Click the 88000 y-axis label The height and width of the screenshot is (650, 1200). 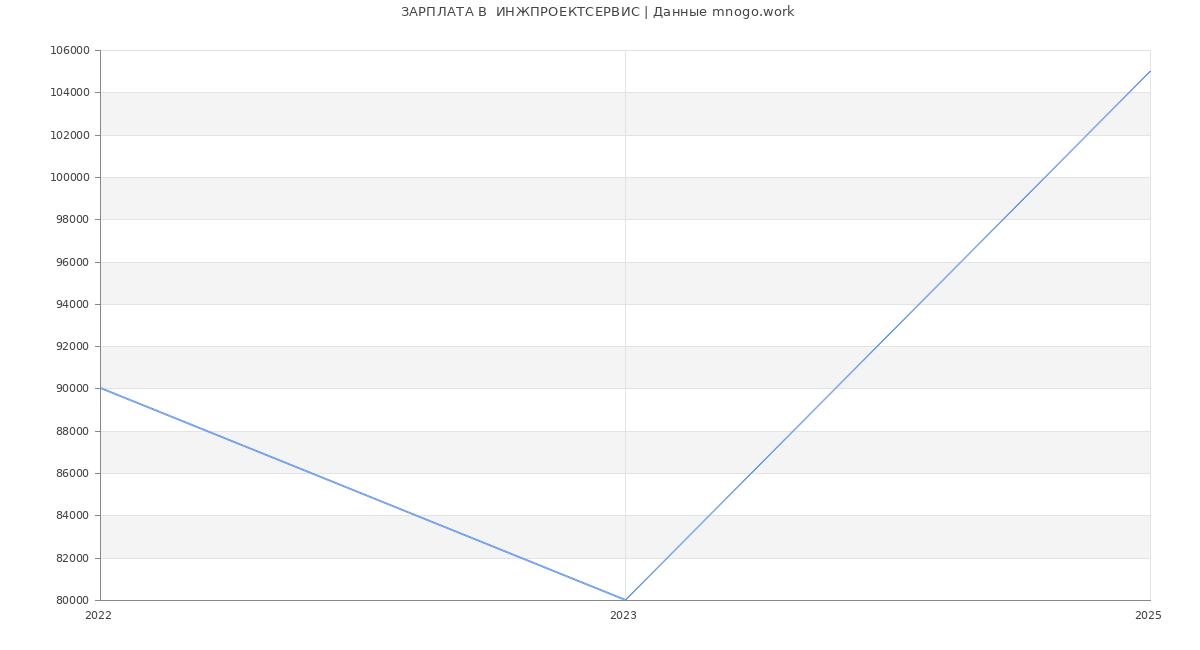(73, 431)
